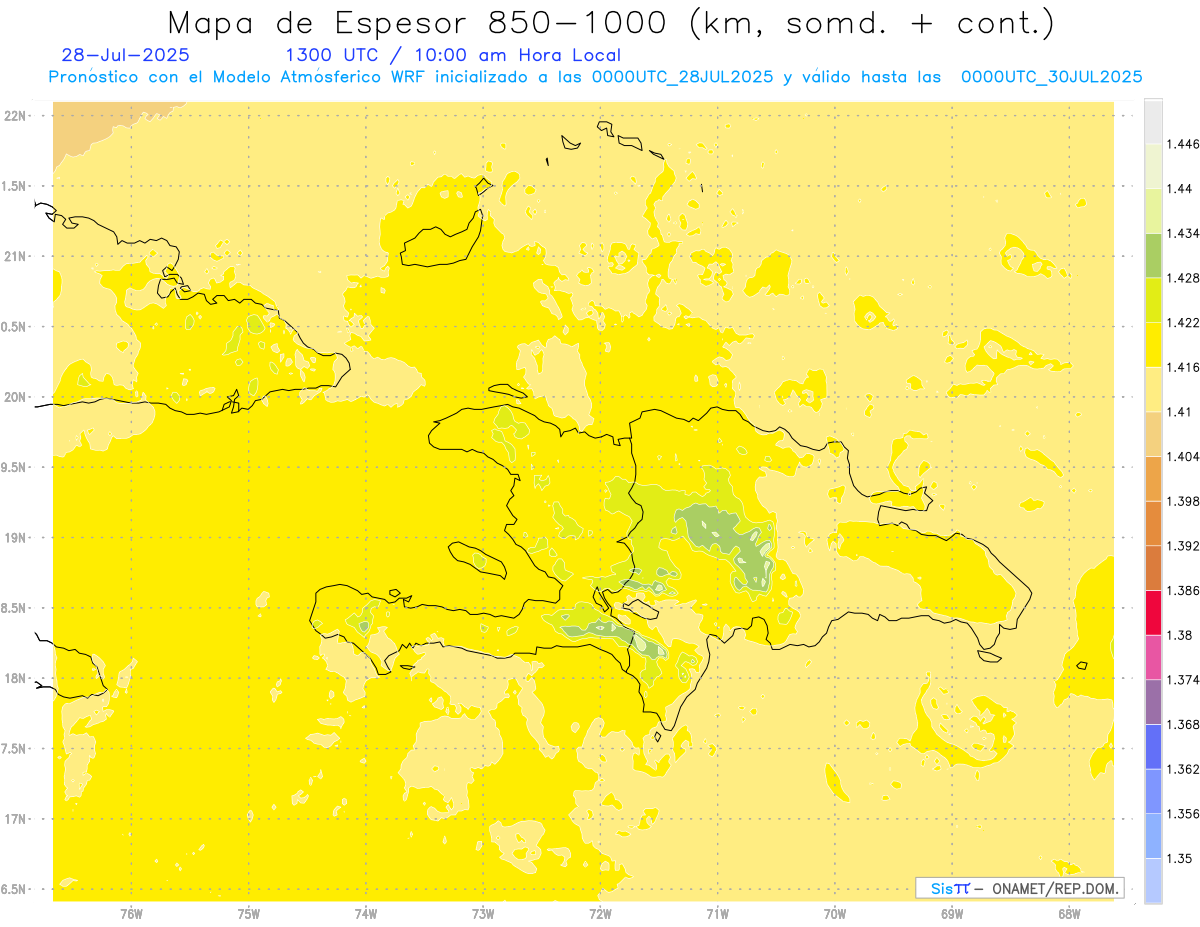Click the longitude label 76W

pyautogui.click(x=131, y=914)
